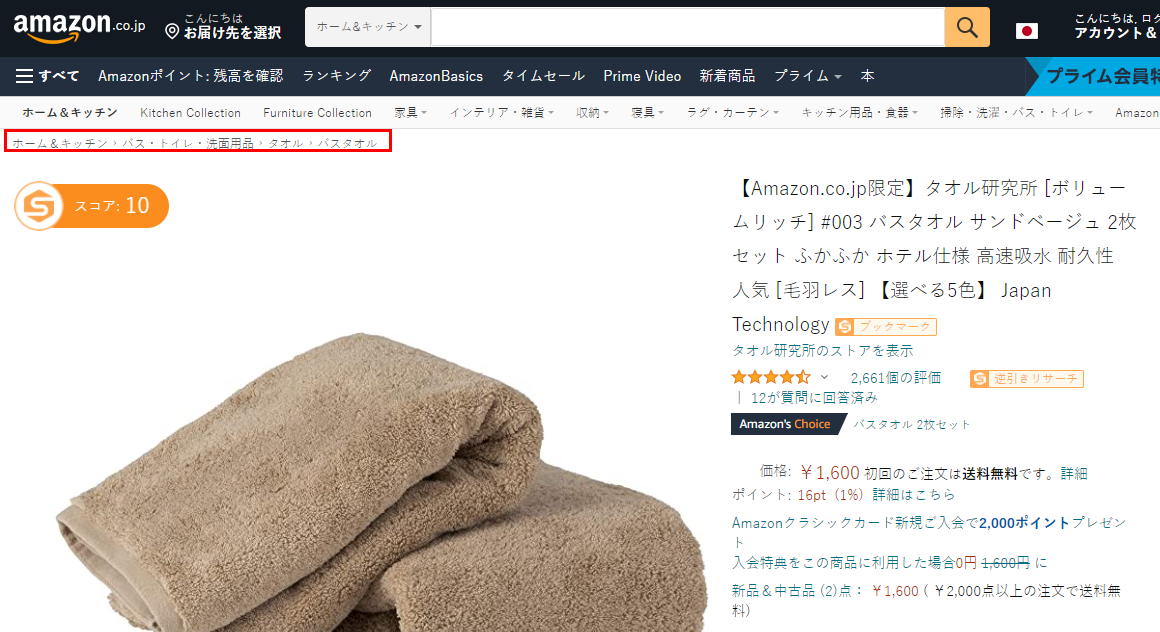1160x632 pixels.
Task: Expand the 家具 submenu
Action: coord(411,112)
